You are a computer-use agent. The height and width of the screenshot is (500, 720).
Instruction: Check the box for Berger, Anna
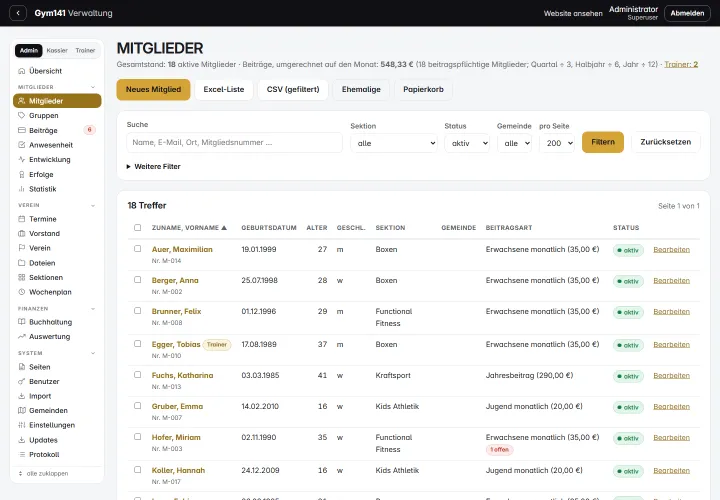[x=137, y=280]
